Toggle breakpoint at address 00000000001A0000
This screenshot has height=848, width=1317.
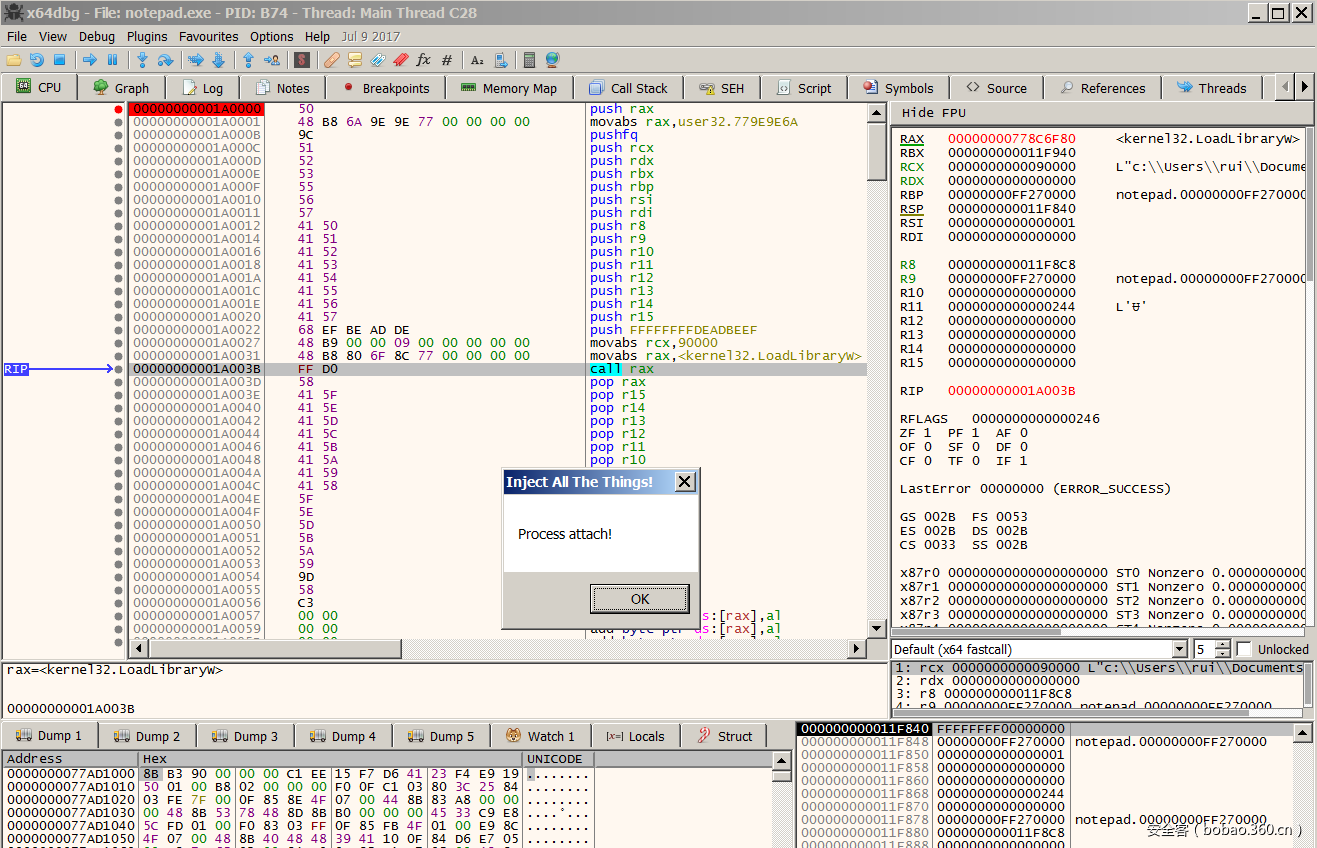point(119,109)
